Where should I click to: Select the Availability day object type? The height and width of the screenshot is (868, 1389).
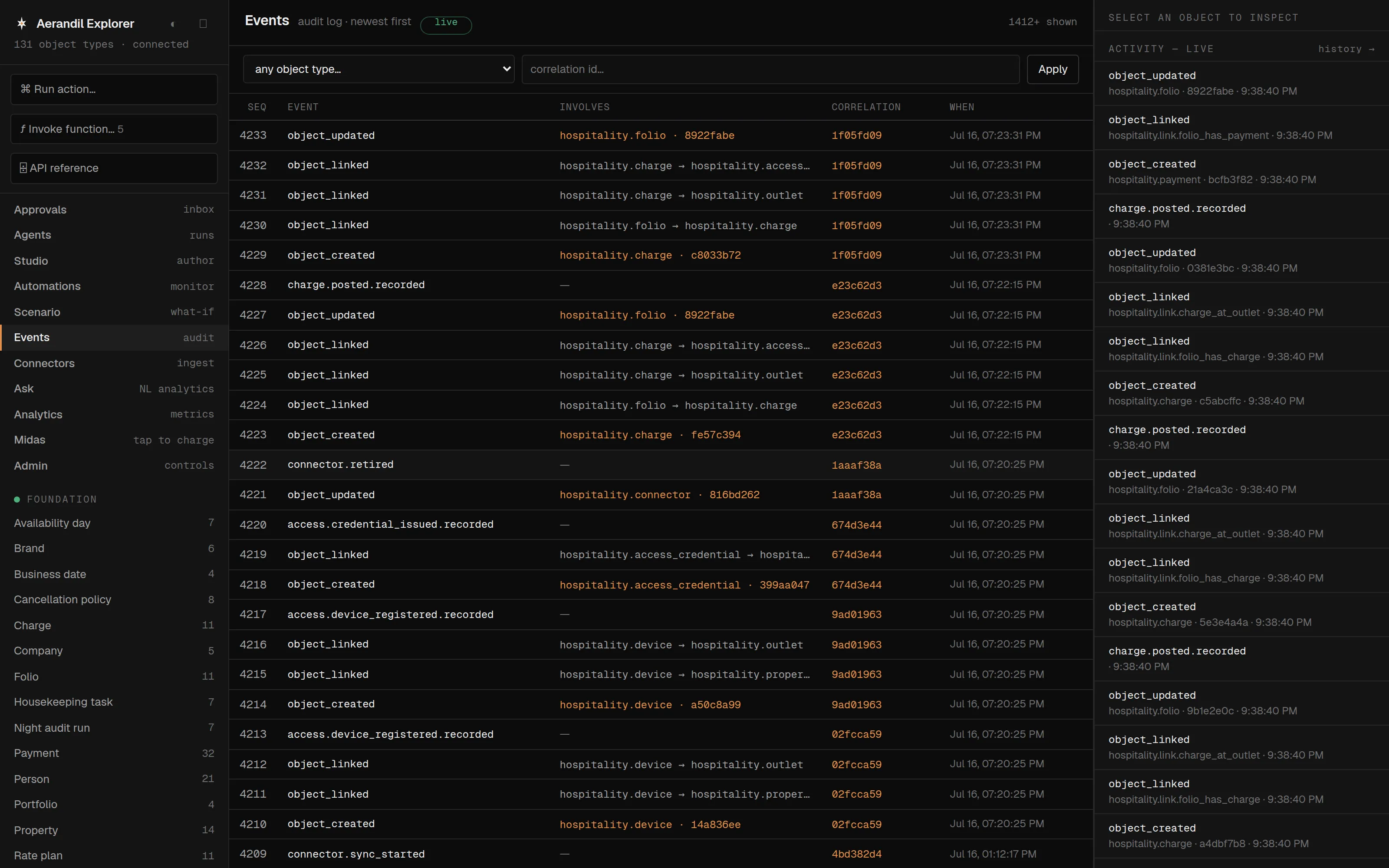point(114,523)
